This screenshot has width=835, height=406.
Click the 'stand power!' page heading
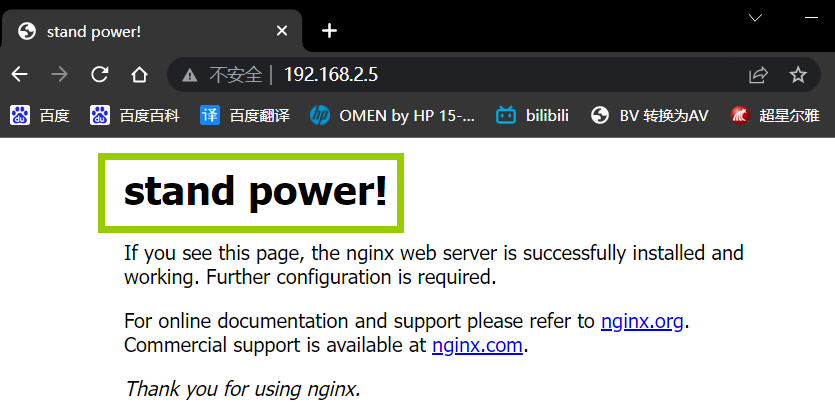click(255, 191)
